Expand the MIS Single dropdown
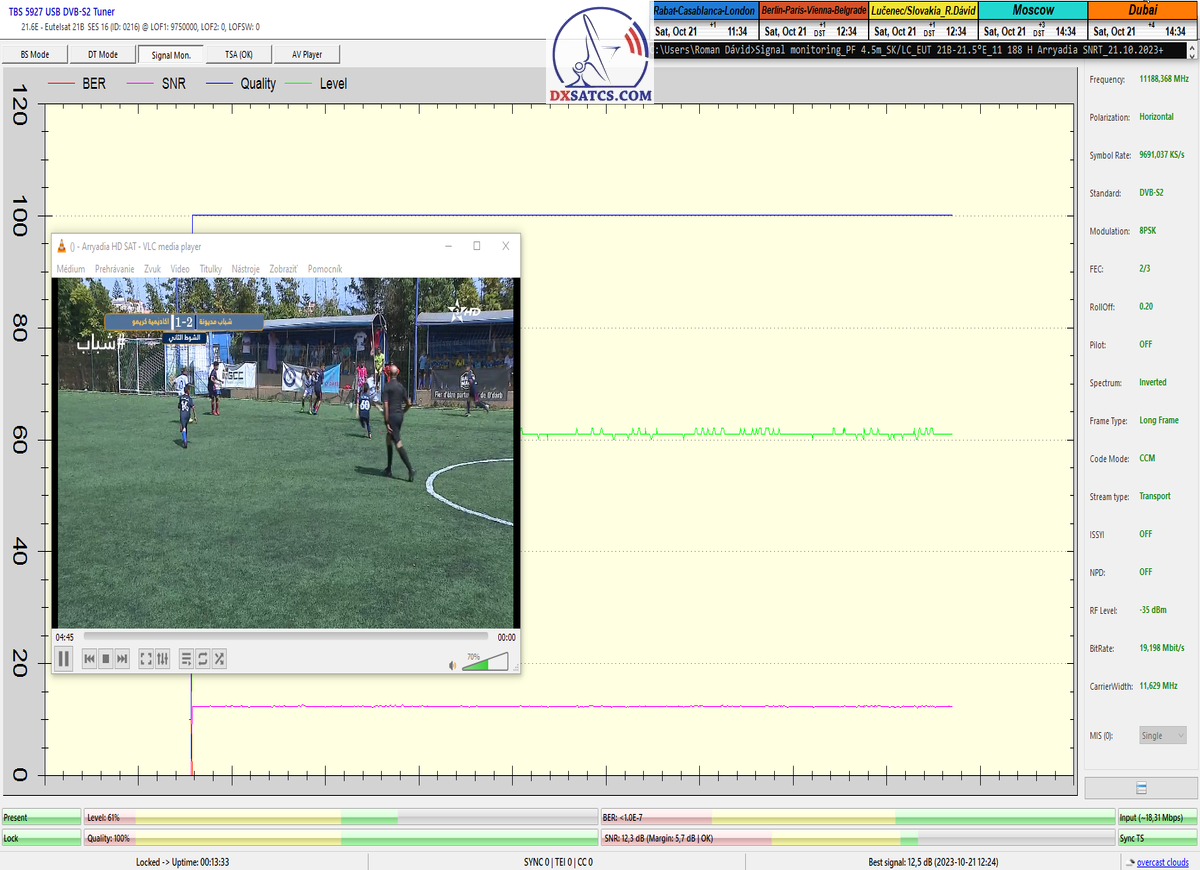This screenshot has height=870, width=1200. [1162, 735]
